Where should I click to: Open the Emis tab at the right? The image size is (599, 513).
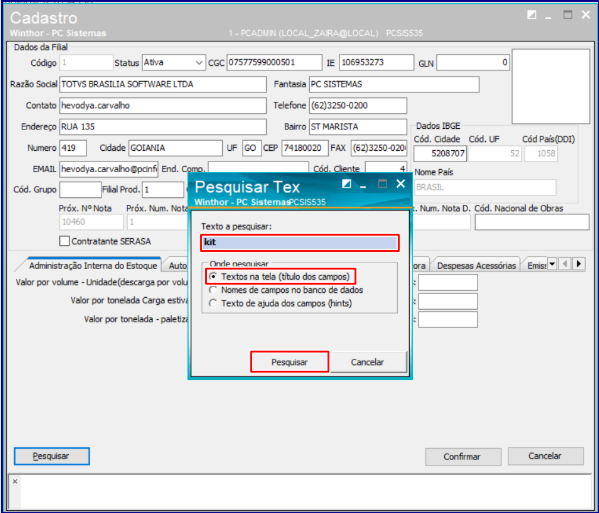click(x=536, y=265)
